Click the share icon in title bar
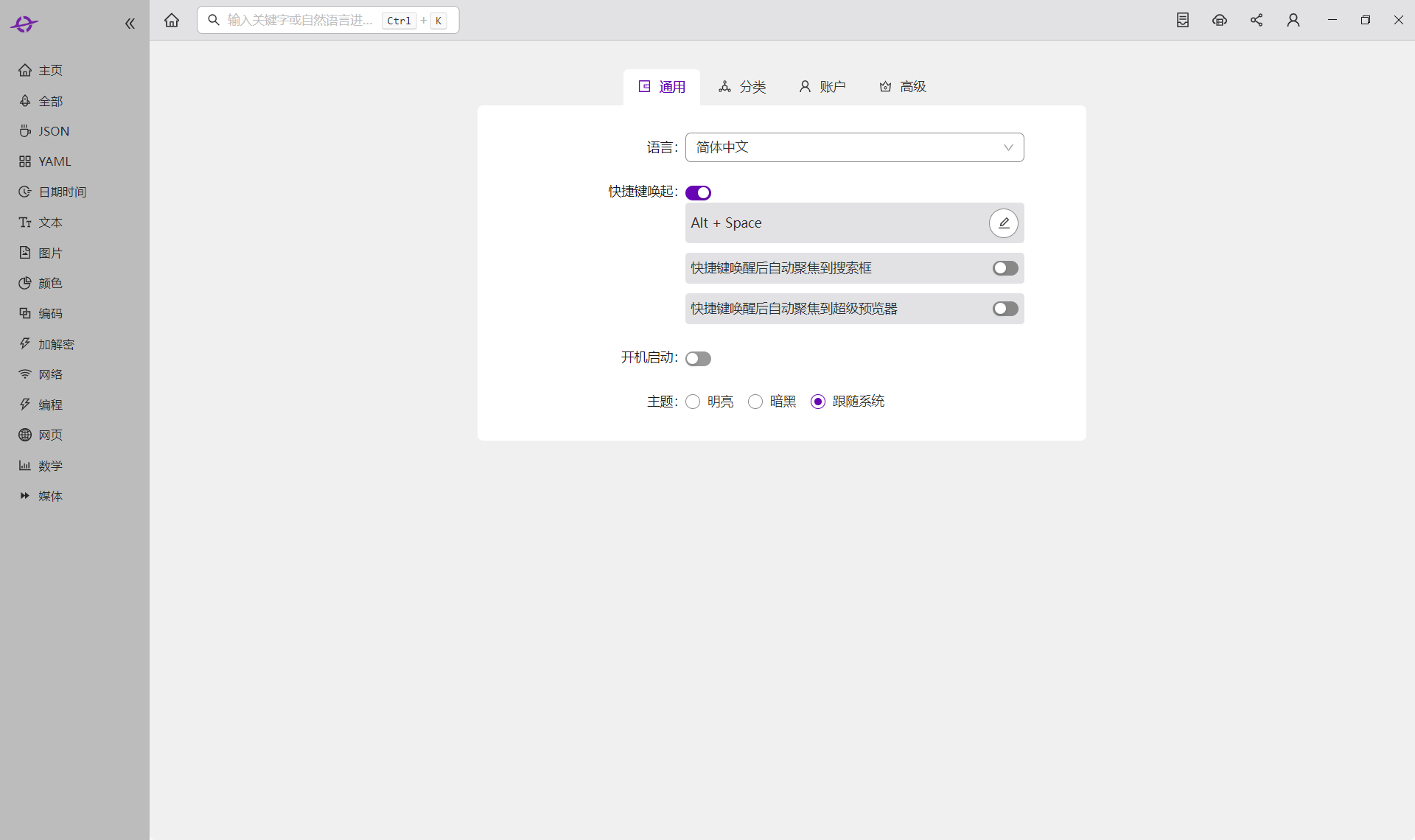 pos(1257,20)
